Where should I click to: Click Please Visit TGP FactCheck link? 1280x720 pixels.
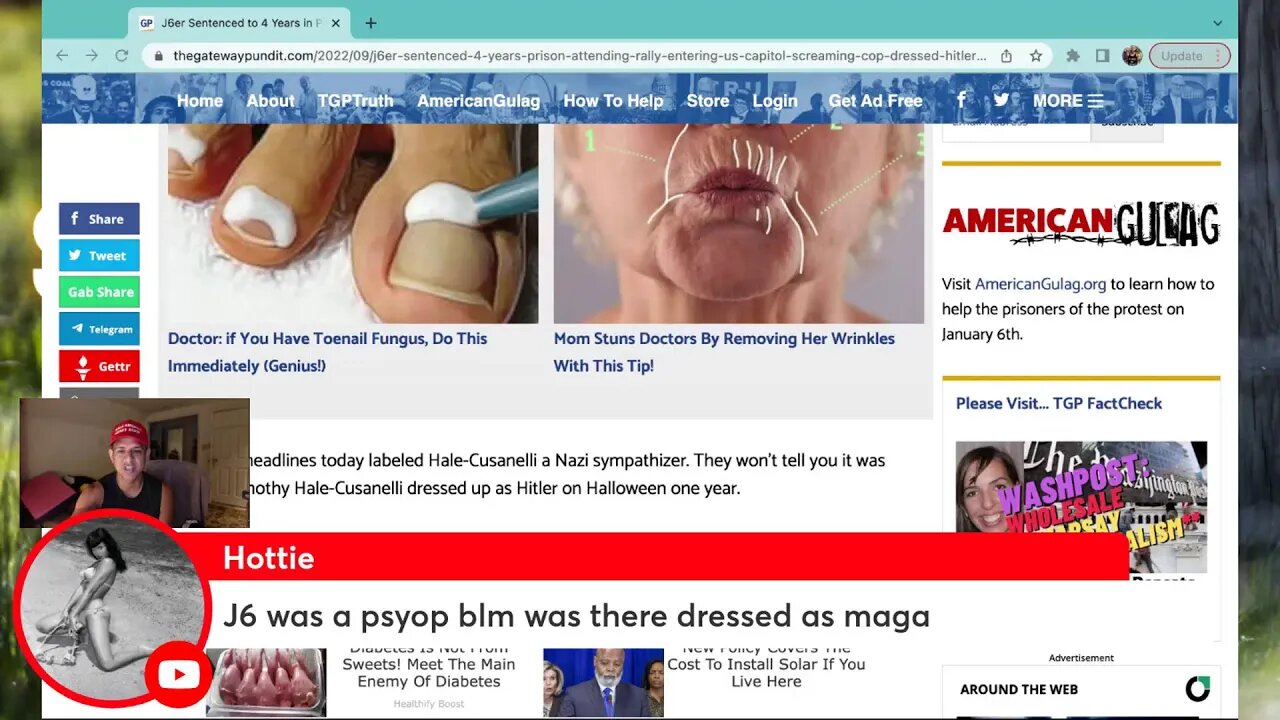[1059, 403]
